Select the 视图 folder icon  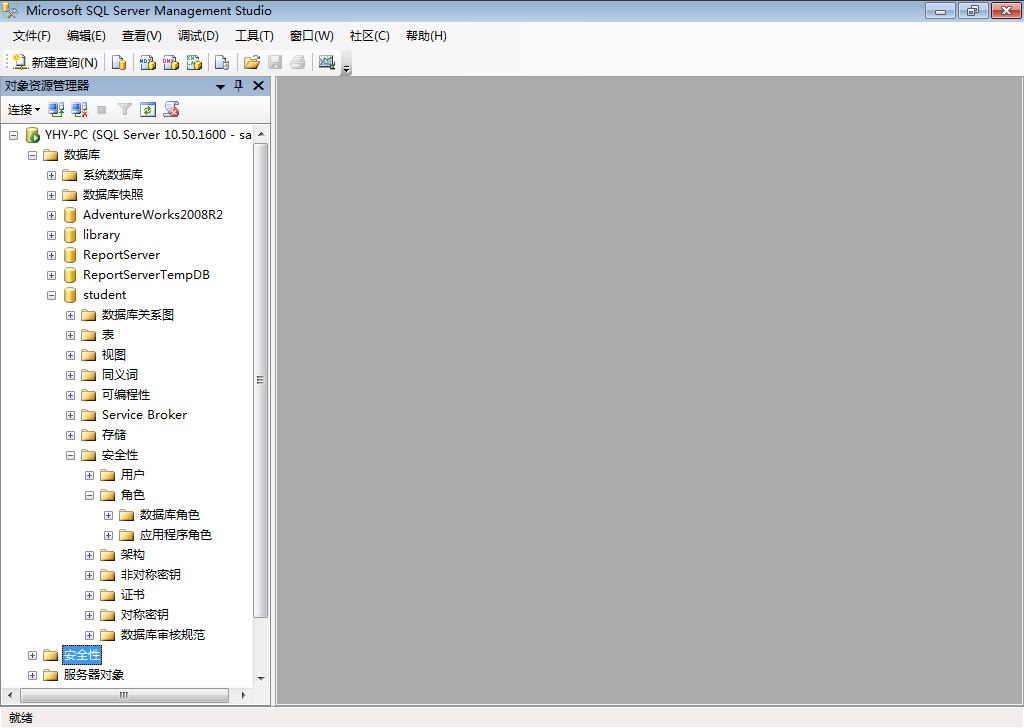89,355
